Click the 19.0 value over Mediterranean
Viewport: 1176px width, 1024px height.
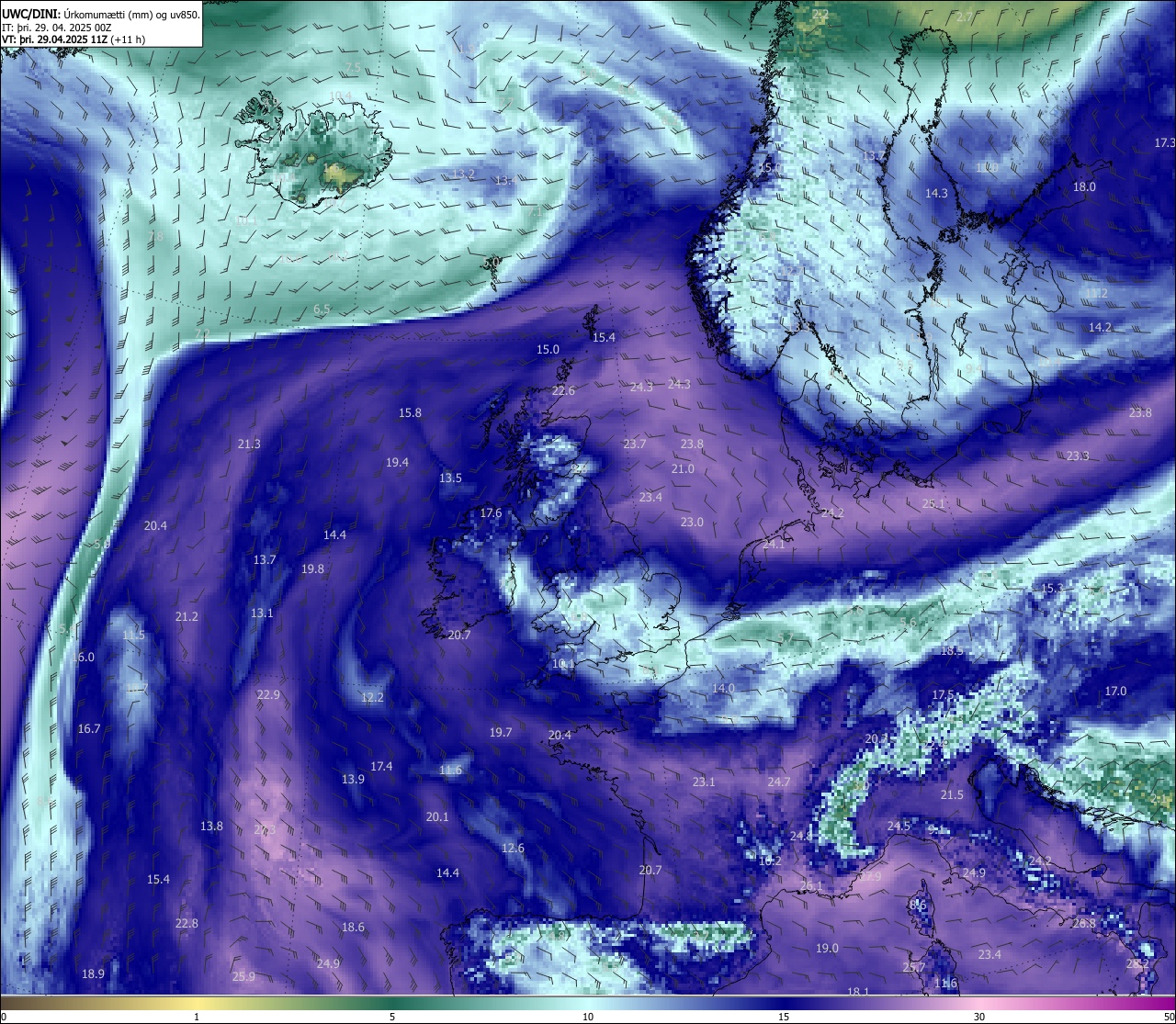[827, 948]
